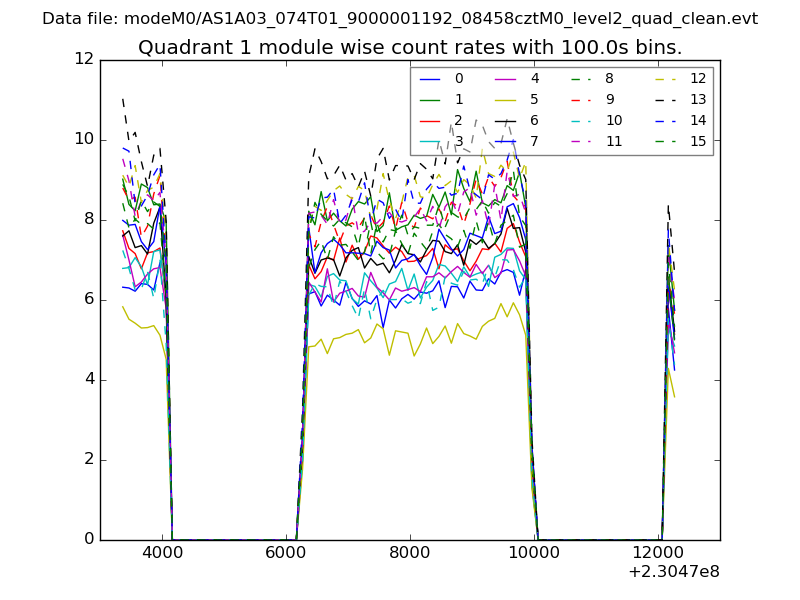
Task: Click the y-axis tick label 4
Action: click(88, 379)
